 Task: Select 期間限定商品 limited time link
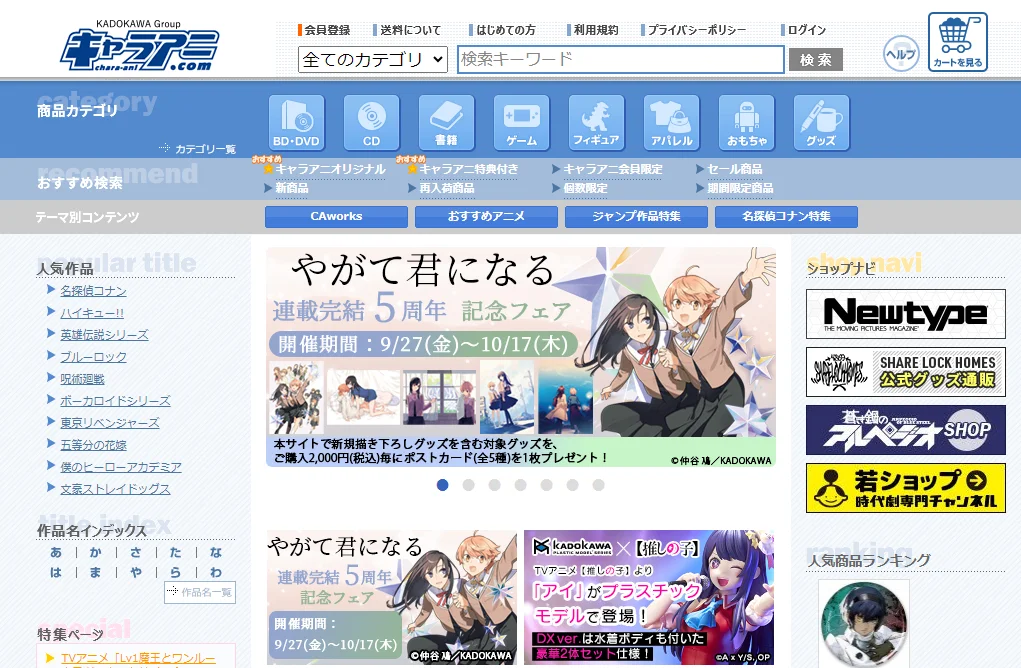click(740, 188)
